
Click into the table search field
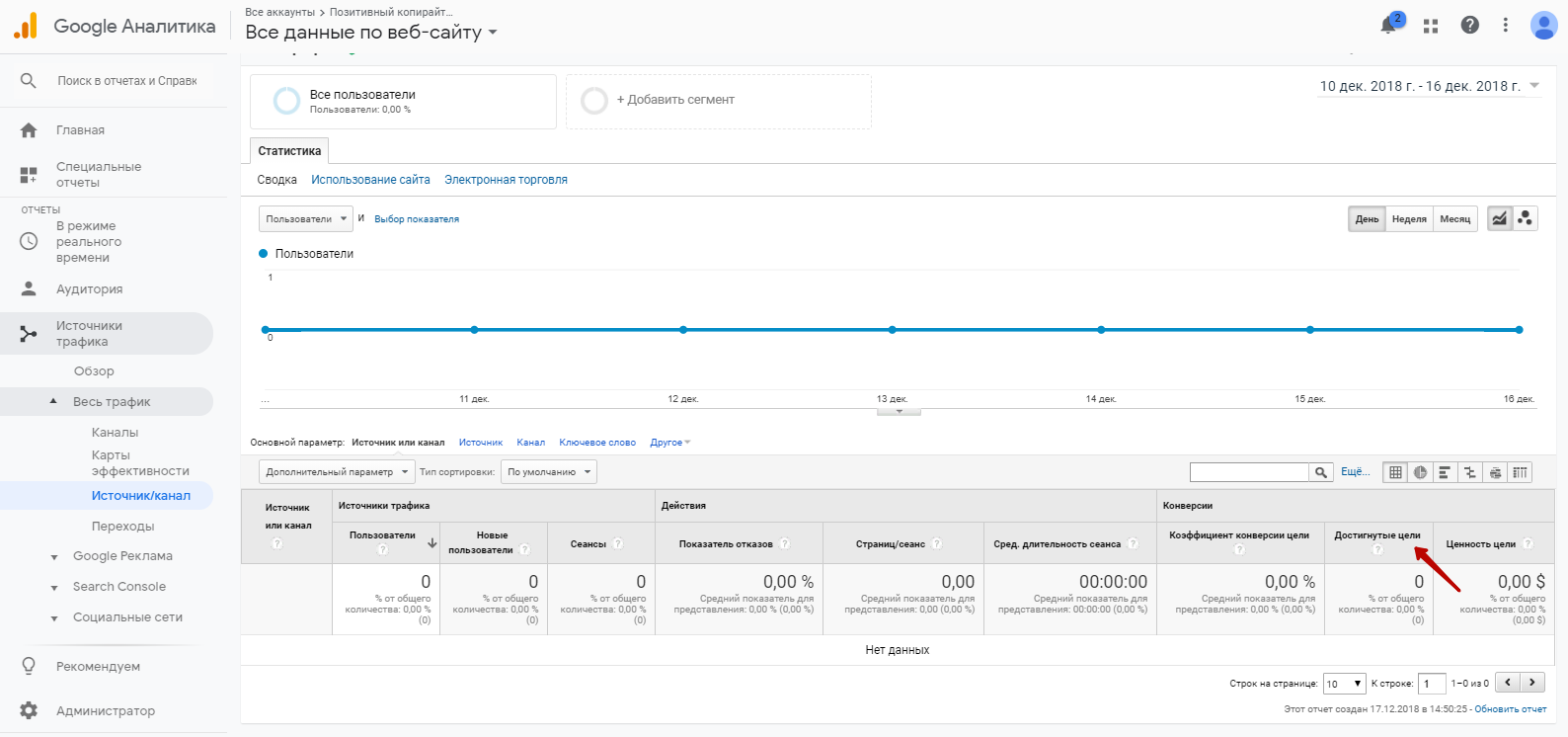[x=1249, y=472]
